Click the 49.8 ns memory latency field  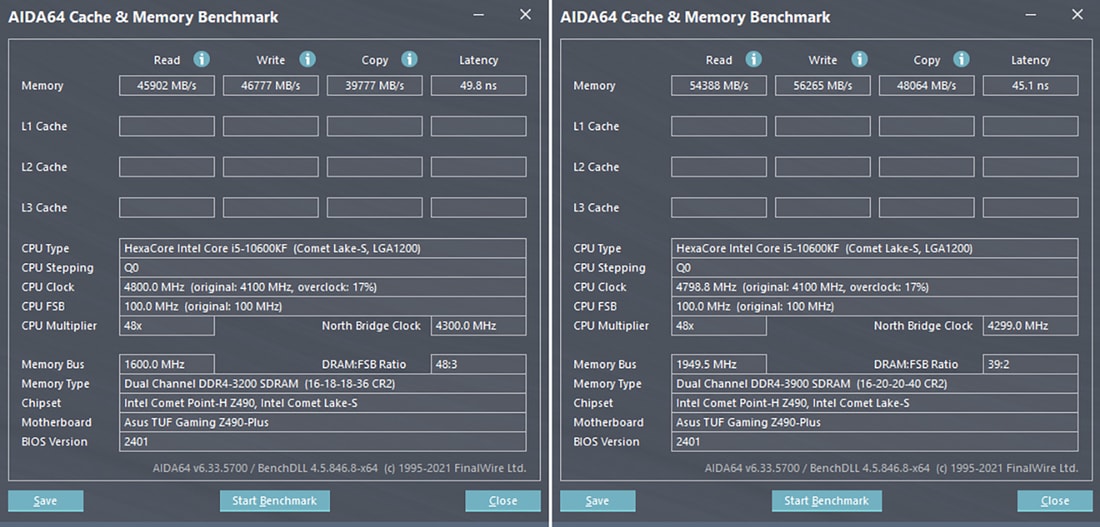tap(478, 86)
